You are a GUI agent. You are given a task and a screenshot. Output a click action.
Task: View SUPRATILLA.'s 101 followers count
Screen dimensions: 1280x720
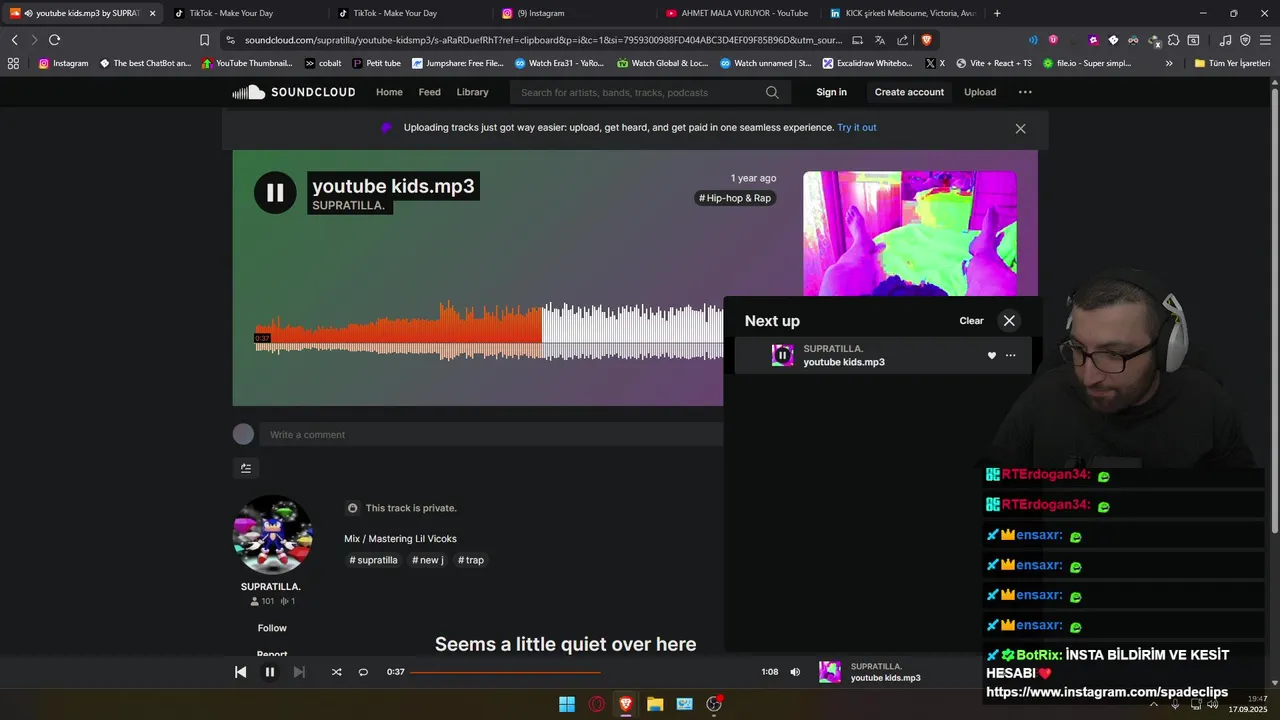pos(262,601)
